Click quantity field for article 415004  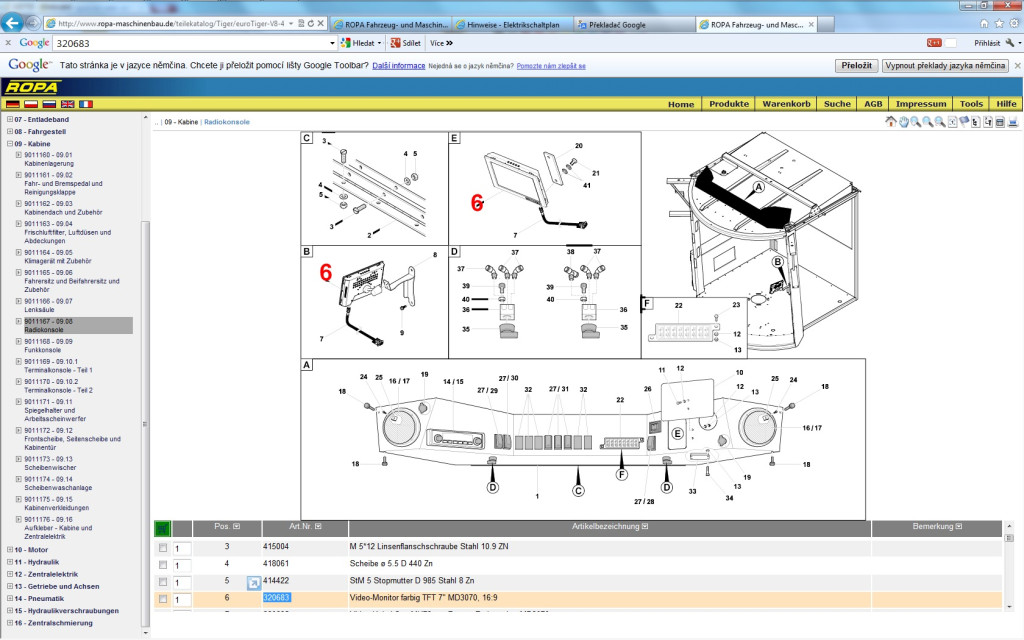182,549
